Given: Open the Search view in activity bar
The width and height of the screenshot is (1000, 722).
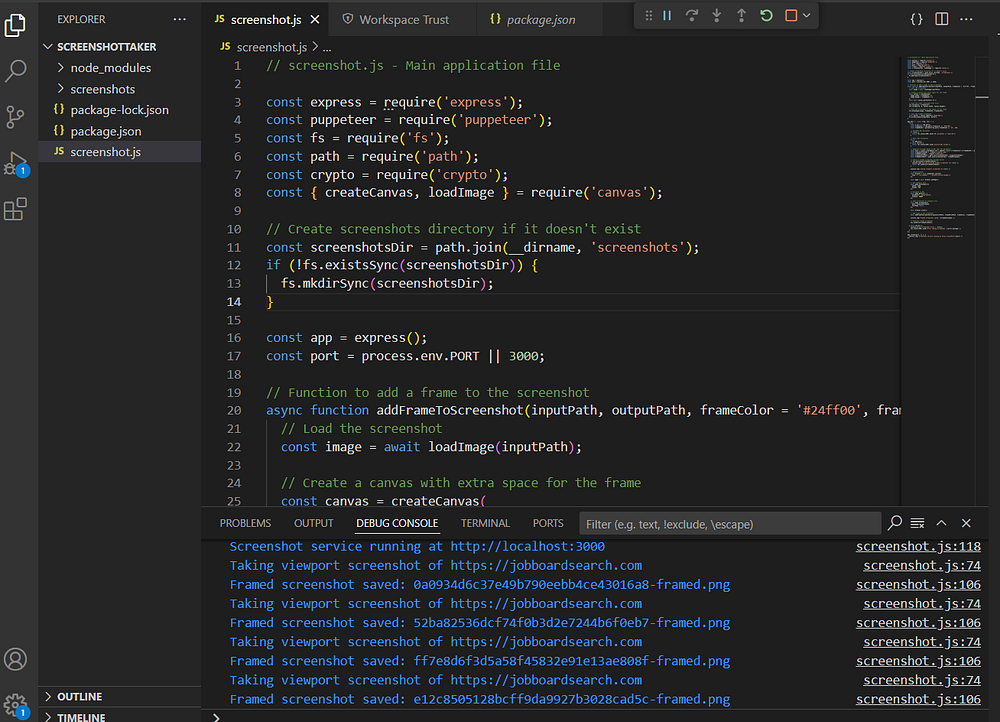Looking at the screenshot, I should click(x=16, y=71).
